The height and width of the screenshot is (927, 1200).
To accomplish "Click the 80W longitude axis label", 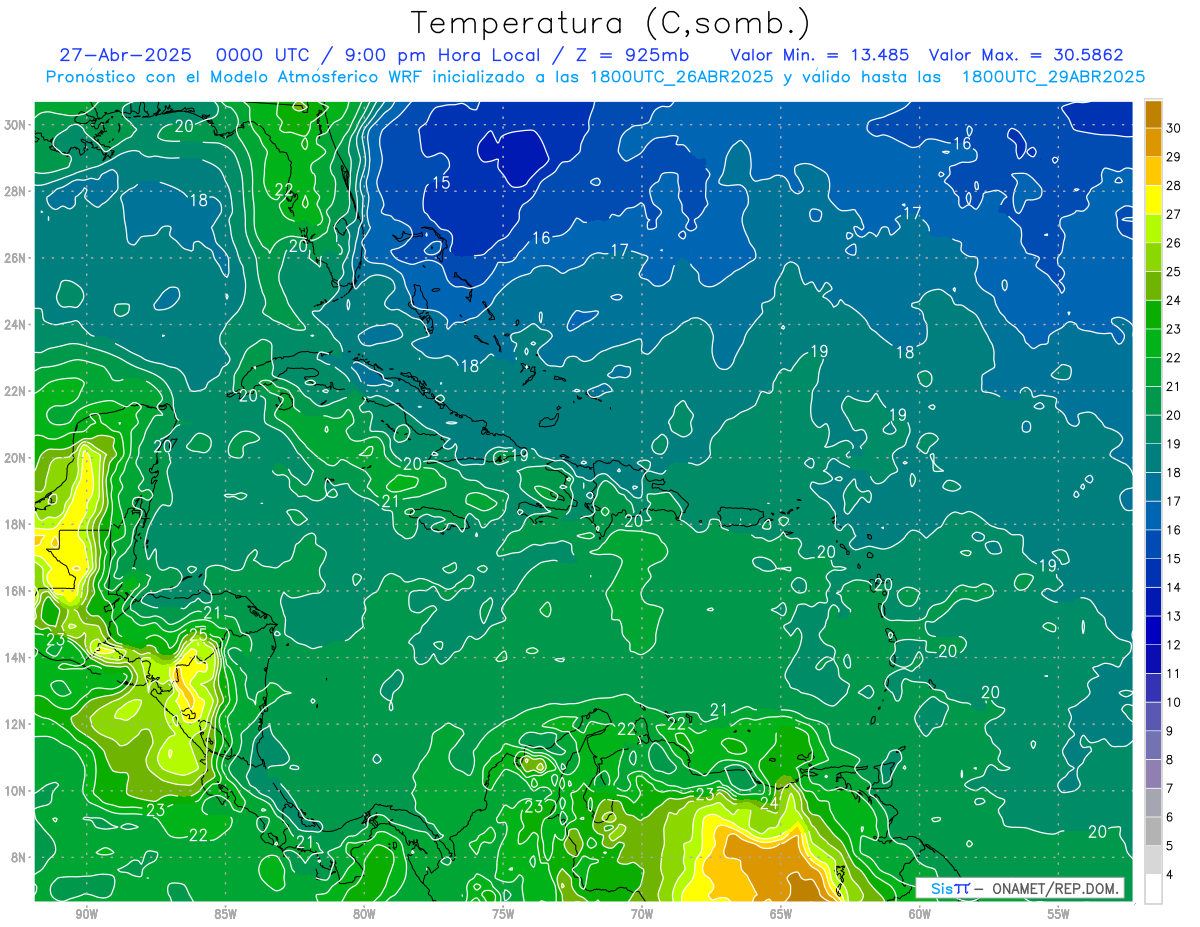I will [364, 914].
